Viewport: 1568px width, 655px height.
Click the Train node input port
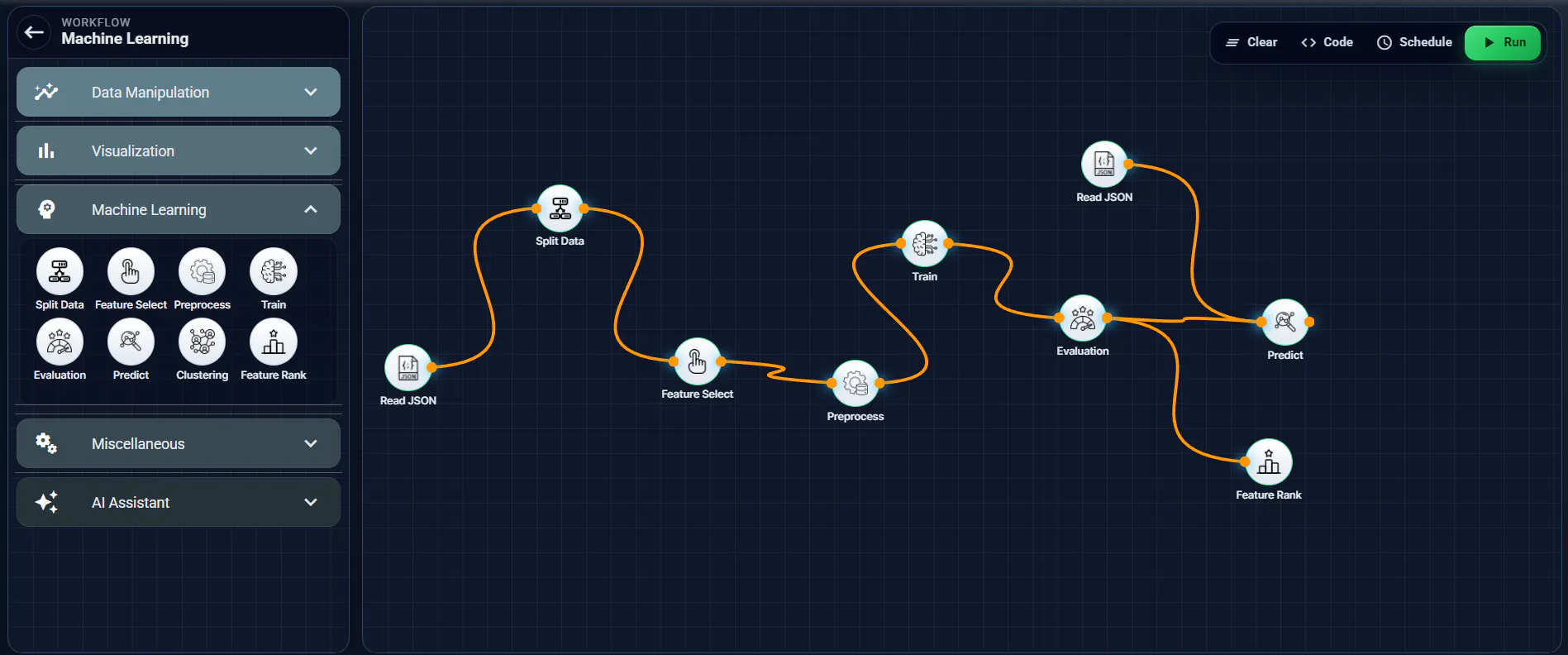[901, 243]
